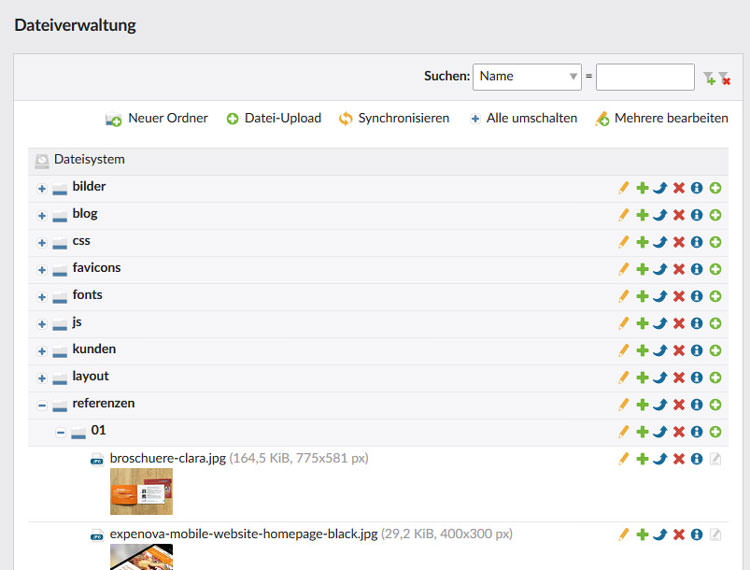Click the search value text field
The image size is (750, 570).
click(x=645, y=77)
